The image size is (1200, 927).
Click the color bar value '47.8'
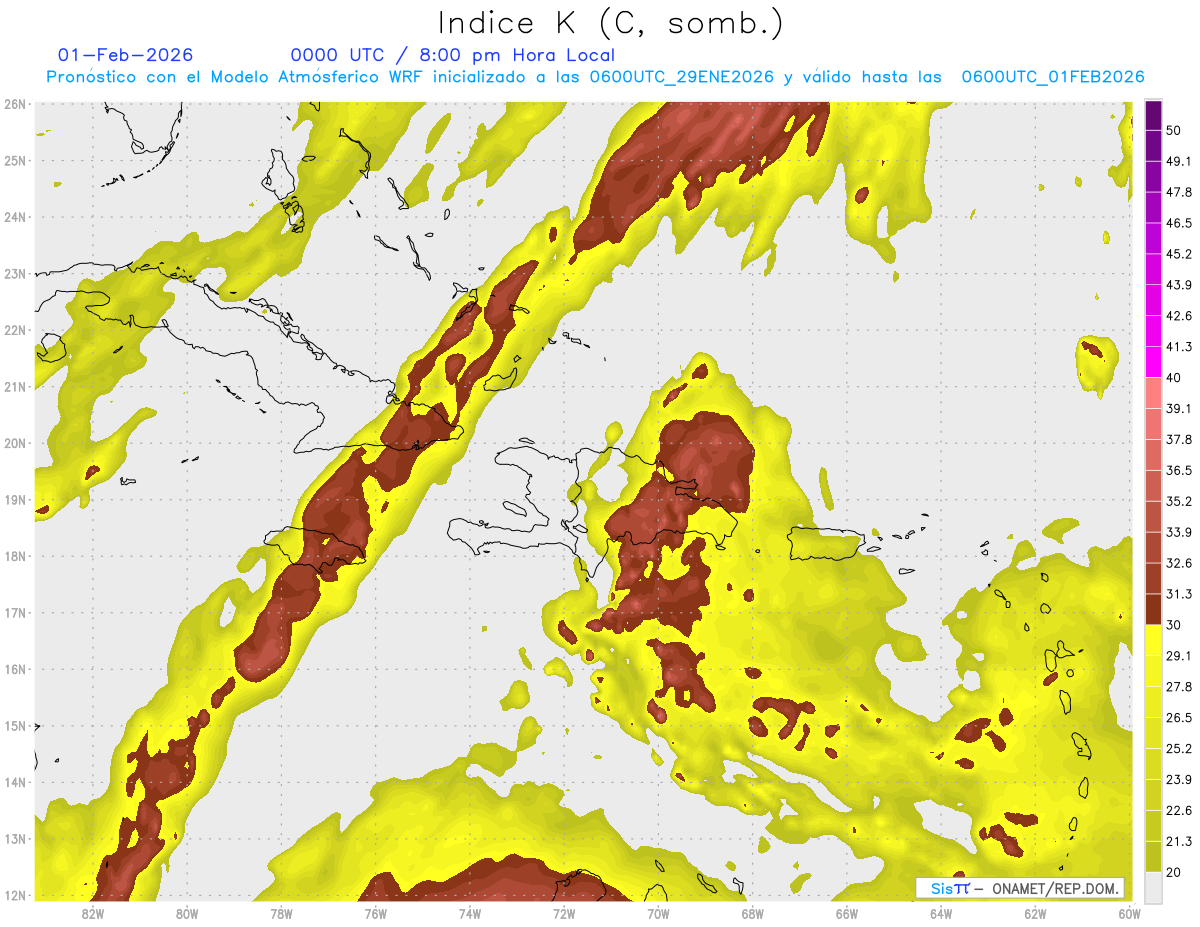pyautogui.click(x=1179, y=192)
